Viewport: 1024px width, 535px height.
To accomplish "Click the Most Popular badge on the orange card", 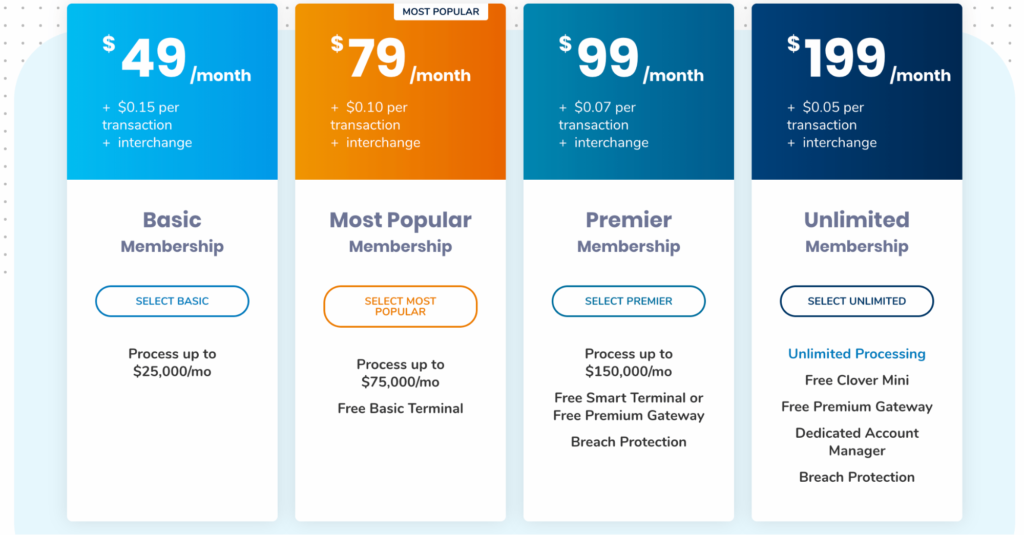I will [x=441, y=12].
